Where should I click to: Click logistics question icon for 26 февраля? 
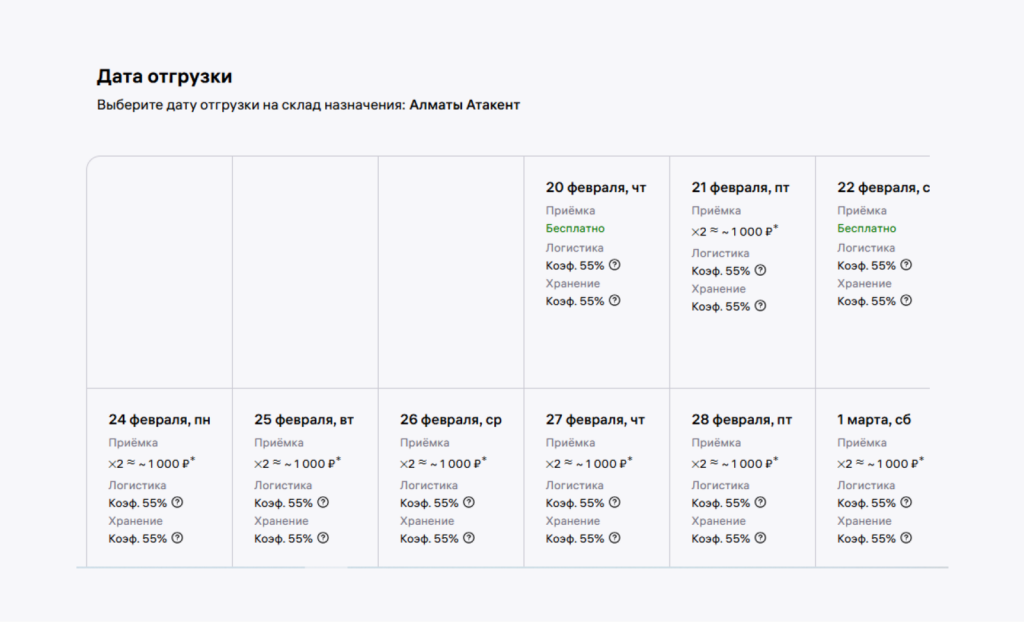[x=469, y=503]
